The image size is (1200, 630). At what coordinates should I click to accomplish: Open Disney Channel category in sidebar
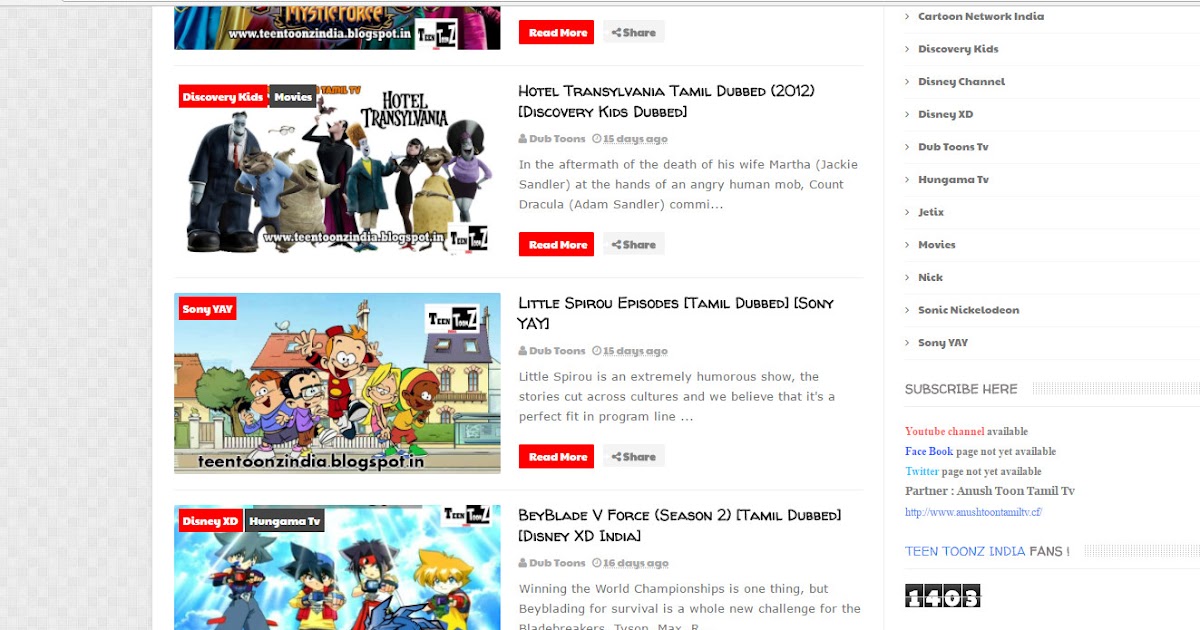coord(961,82)
